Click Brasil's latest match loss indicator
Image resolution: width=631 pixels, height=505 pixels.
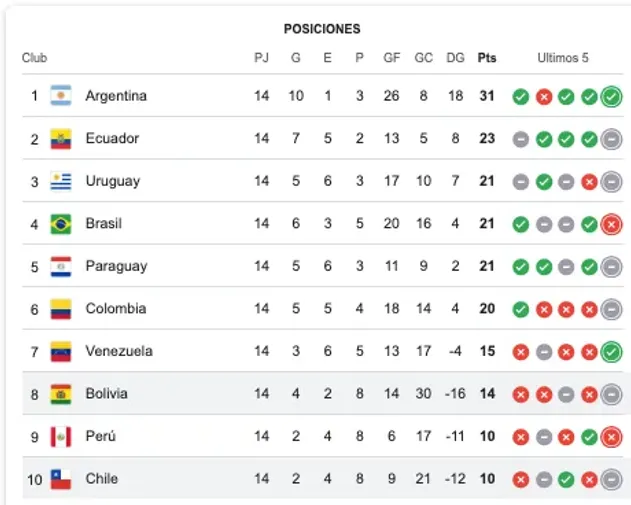pos(612,224)
